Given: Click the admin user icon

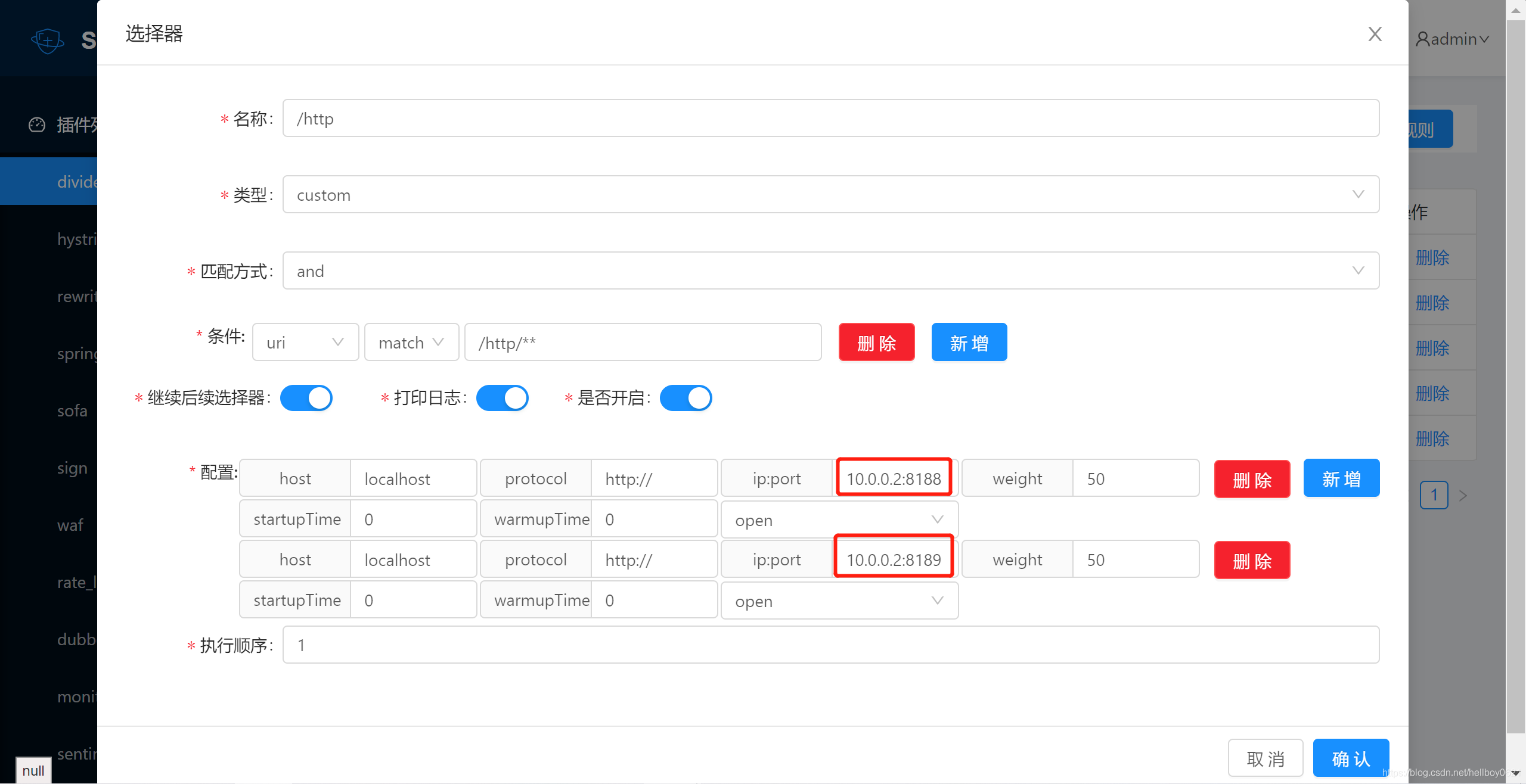Looking at the screenshot, I should (x=1422, y=39).
